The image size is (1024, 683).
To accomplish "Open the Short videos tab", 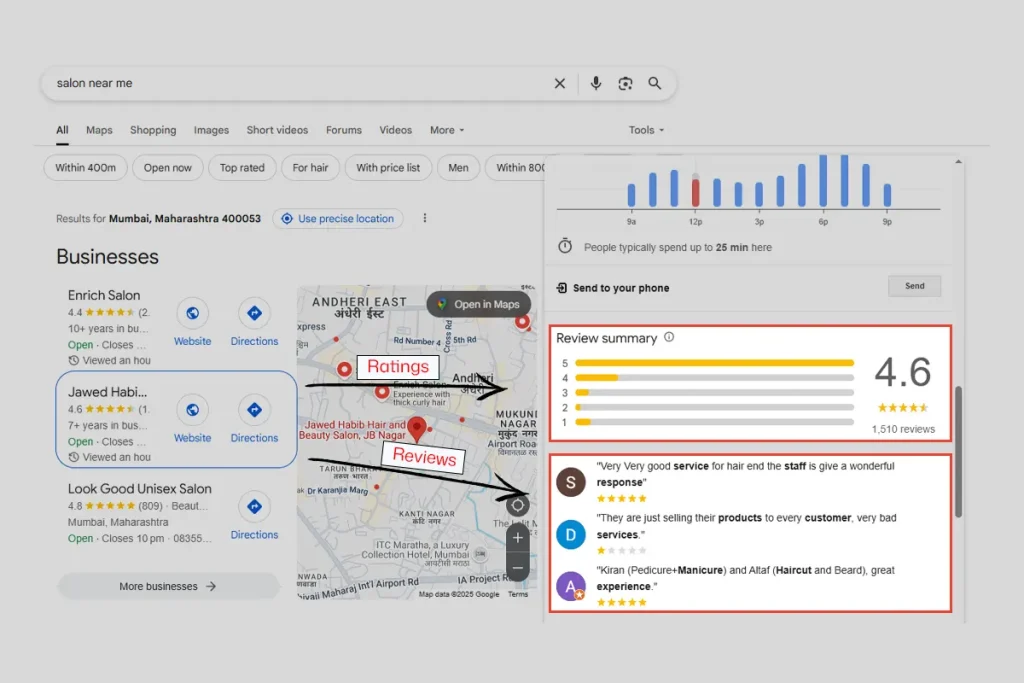I will [277, 130].
